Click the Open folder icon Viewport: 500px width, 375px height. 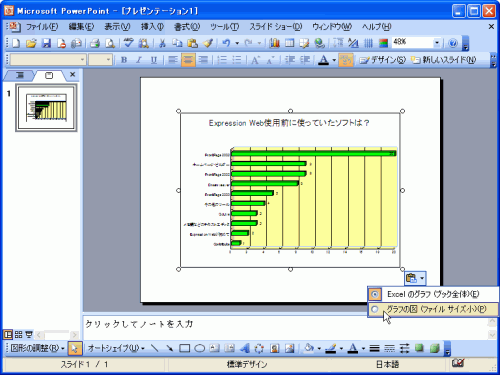point(31,43)
